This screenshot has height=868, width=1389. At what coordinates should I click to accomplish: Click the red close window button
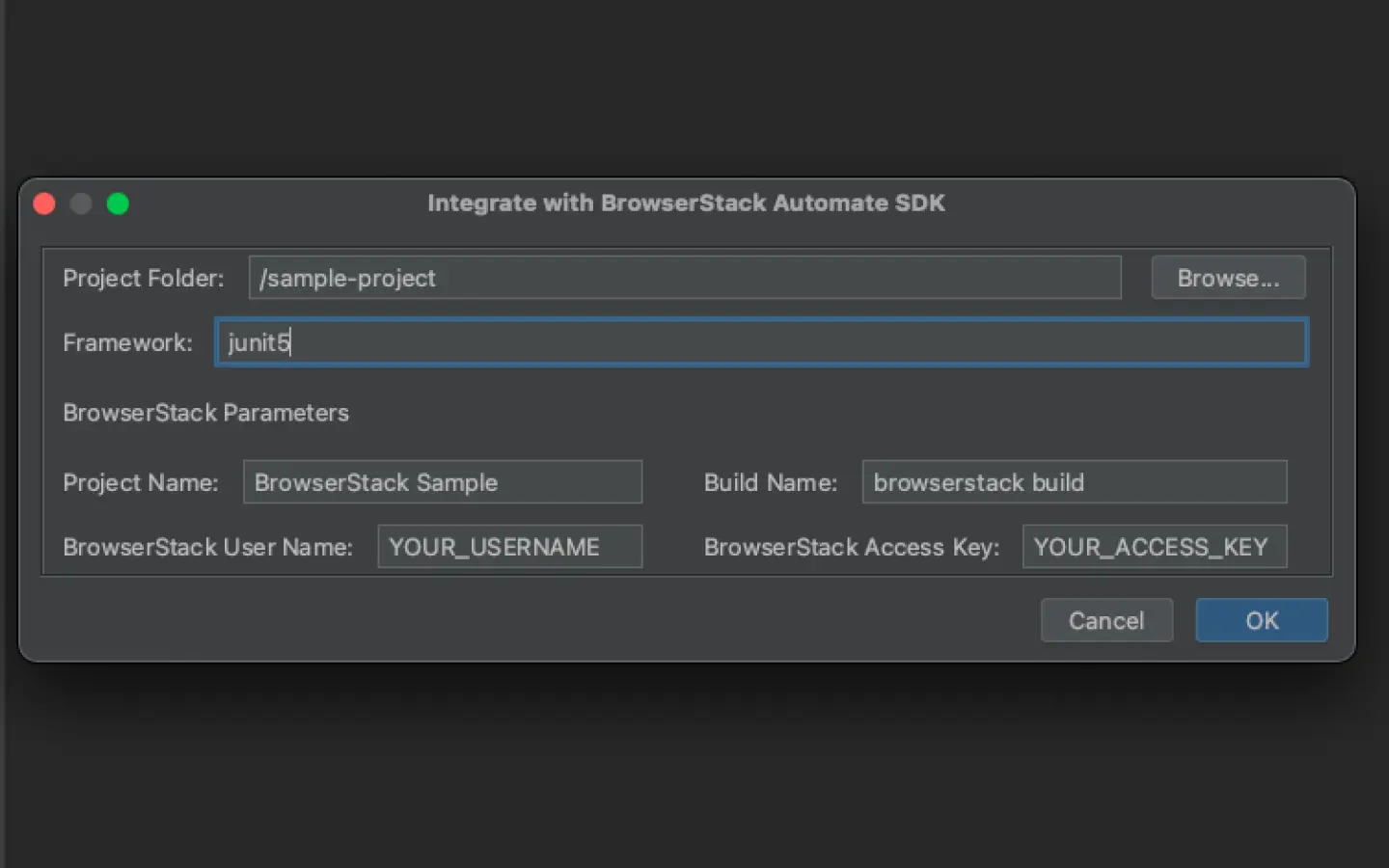point(44,203)
